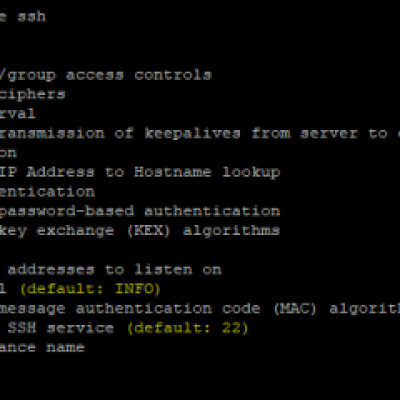Click the yellow '(default: INFO)' text
This screenshot has height=400, width=400.
90,289
